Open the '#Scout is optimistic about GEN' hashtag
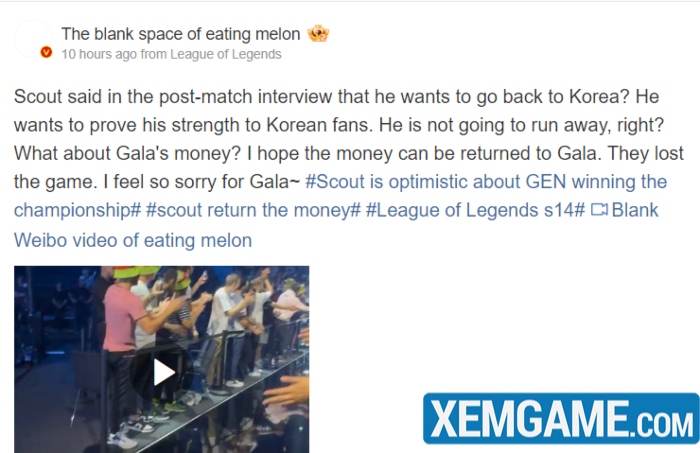This screenshot has height=453, width=700. pos(486,182)
